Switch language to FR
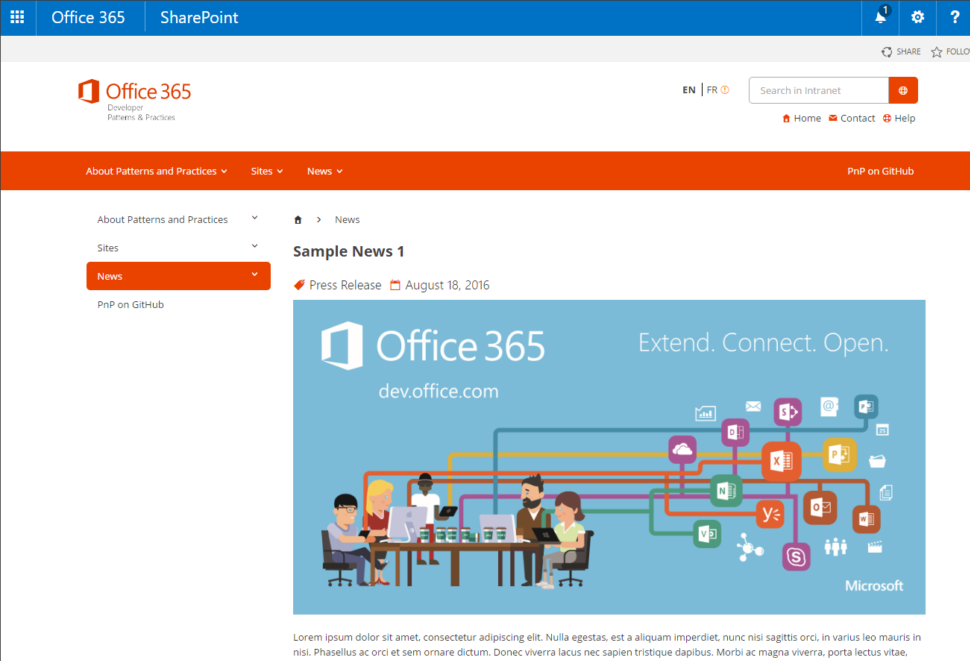970x661 pixels. (x=712, y=90)
